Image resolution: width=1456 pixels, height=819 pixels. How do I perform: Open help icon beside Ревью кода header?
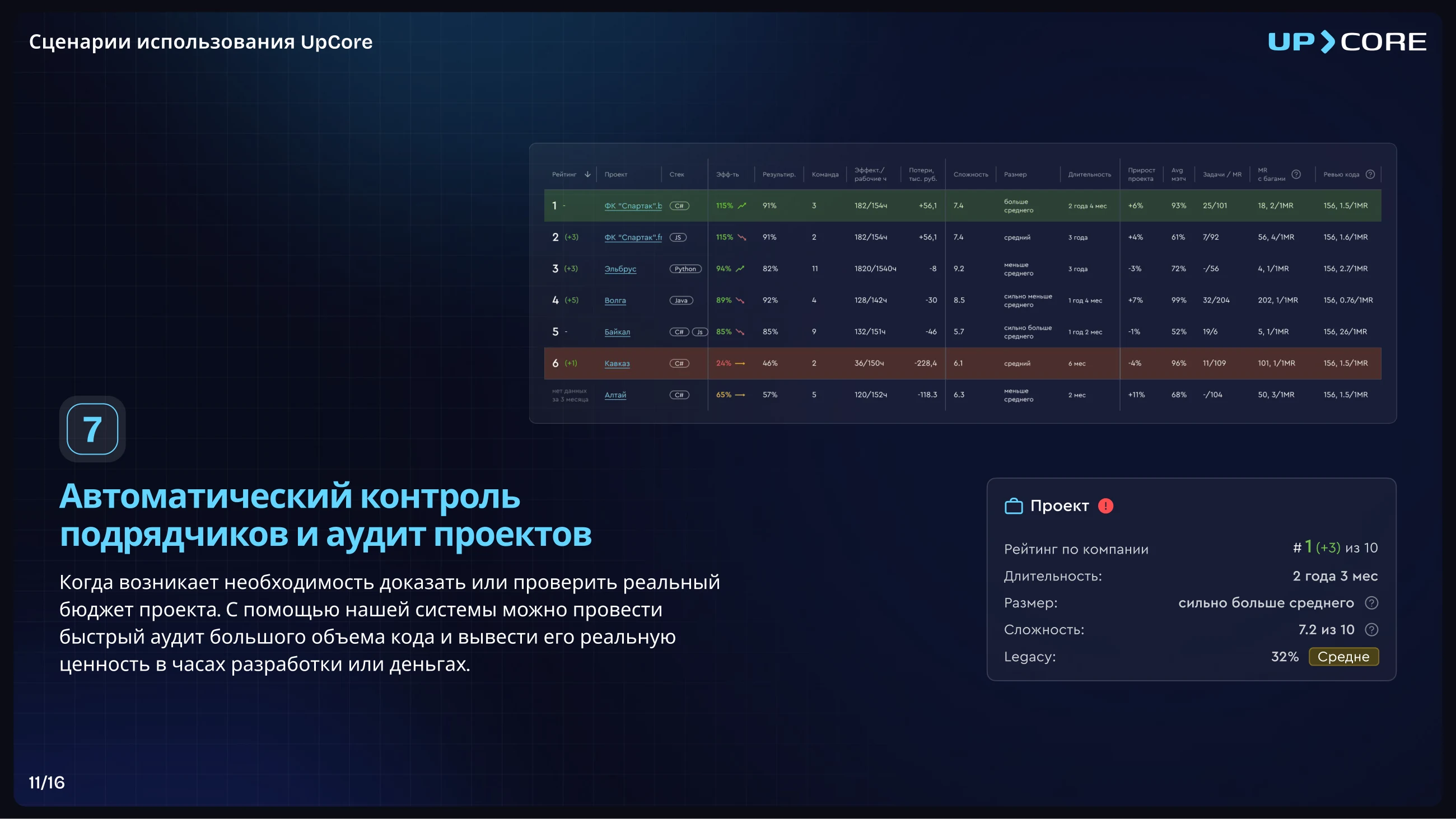[x=1370, y=174]
